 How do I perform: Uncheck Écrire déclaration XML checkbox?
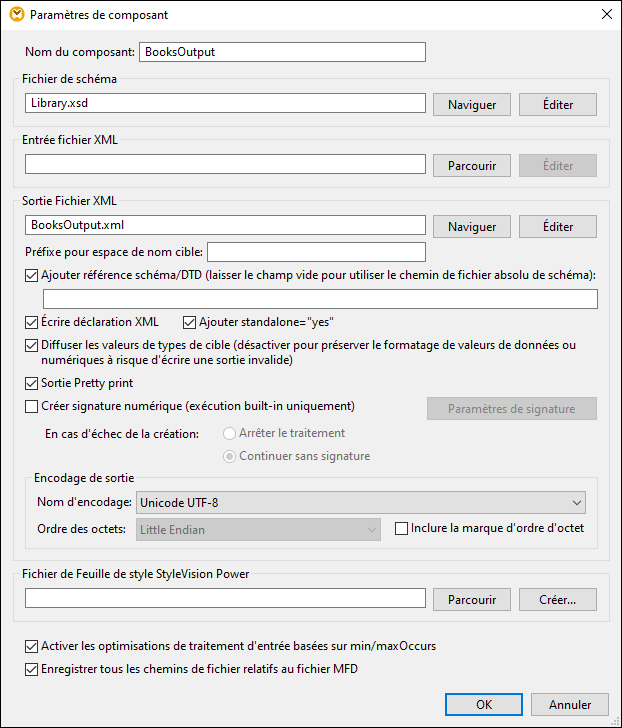[x=31, y=322]
